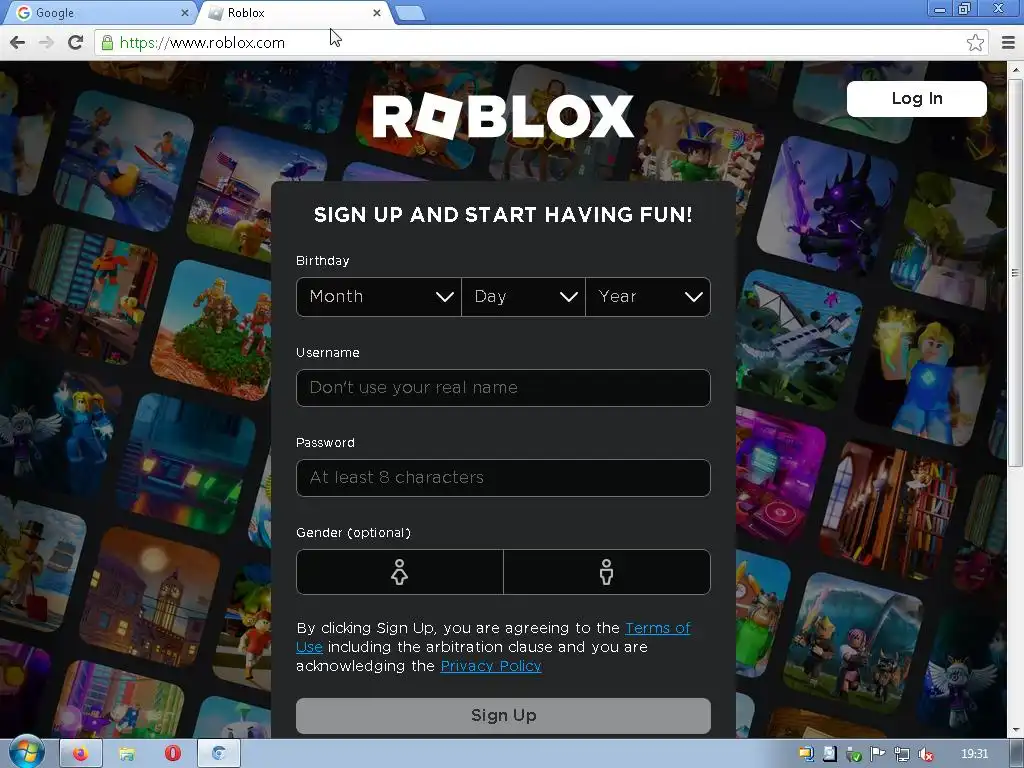Image resolution: width=1024 pixels, height=768 pixels.
Task: Click the page scrollbar thumb
Action: [1015, 271]
